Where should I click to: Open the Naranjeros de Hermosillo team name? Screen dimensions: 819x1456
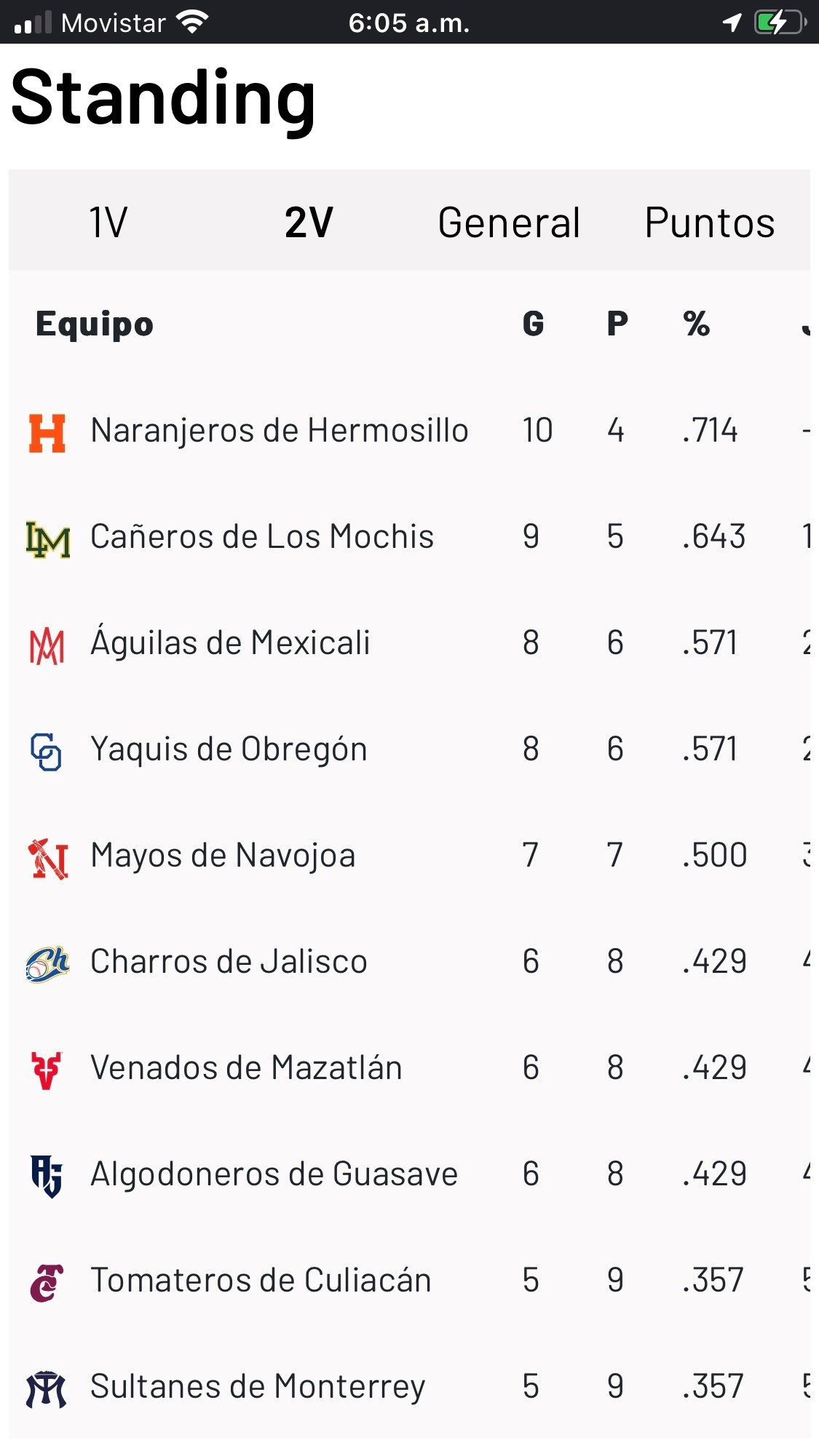pyautogui.click(x=279, y=430)
